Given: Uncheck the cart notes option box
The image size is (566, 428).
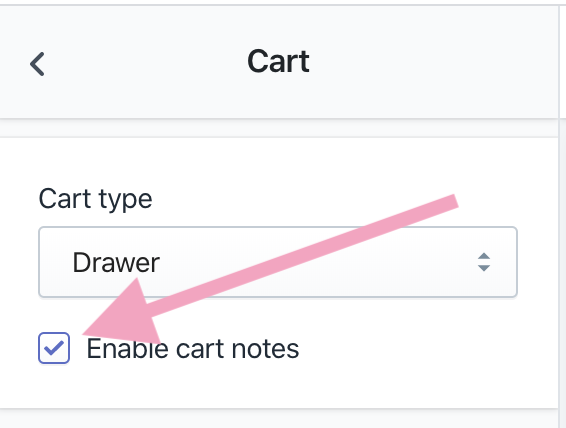Looking at the screenshot, I should pos(54,348).
